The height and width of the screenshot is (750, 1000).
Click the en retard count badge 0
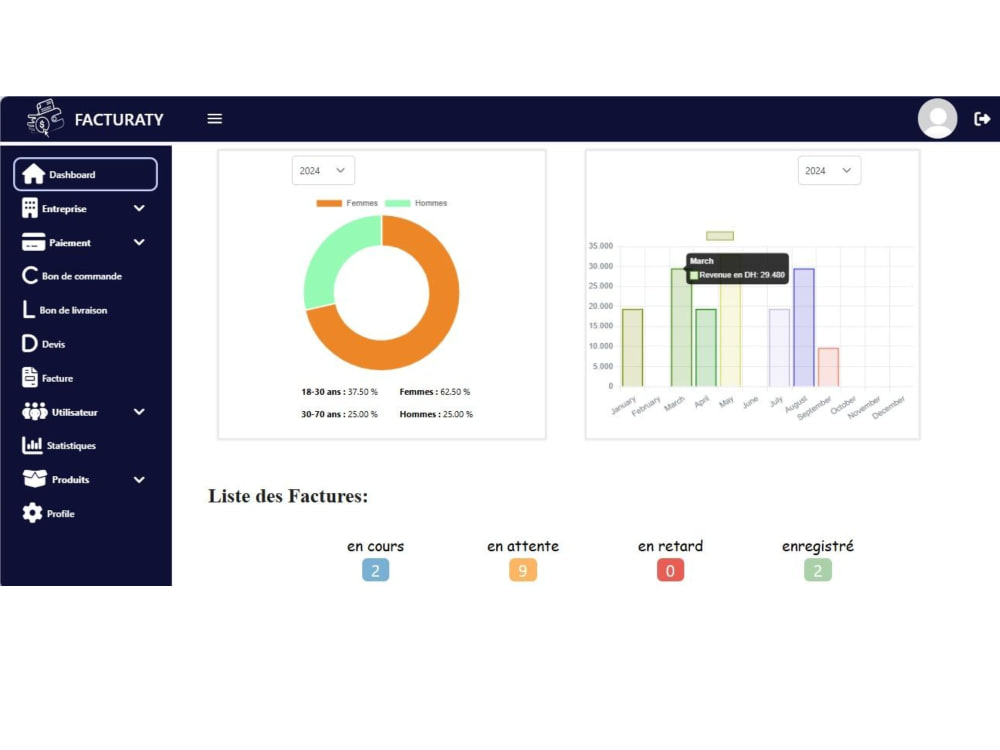click(x=670, y=570)
